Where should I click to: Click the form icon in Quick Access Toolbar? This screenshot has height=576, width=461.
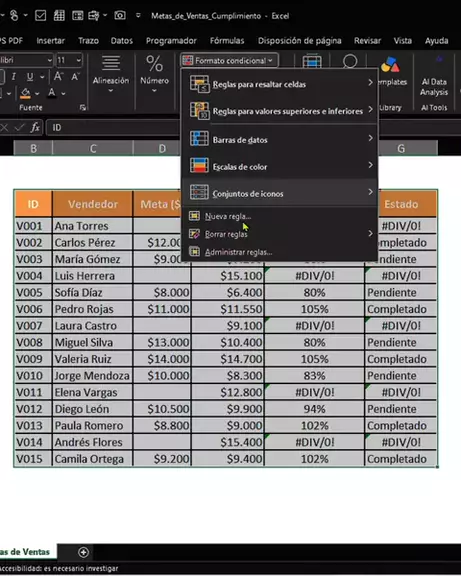78,15
